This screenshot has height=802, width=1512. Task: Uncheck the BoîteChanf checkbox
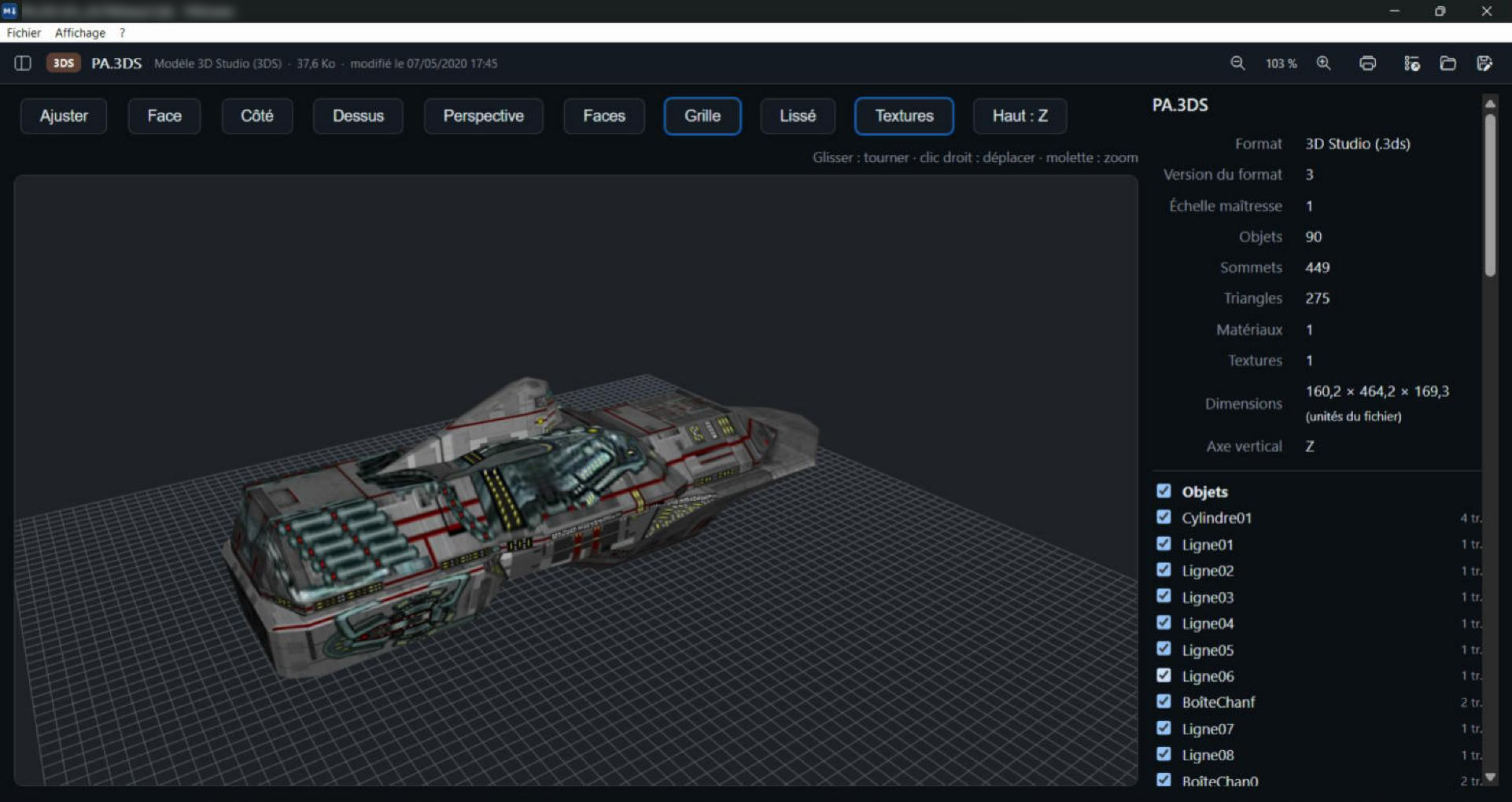tap(1164, 701)
